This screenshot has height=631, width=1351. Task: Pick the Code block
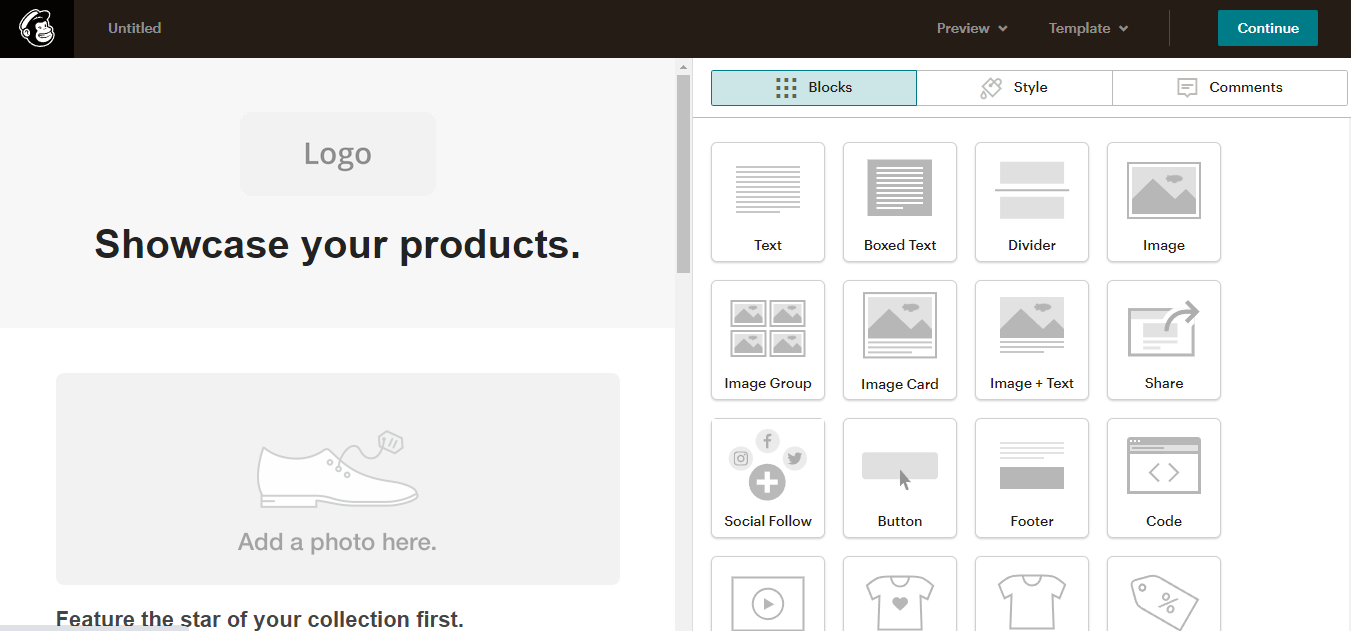point(1164,477)
